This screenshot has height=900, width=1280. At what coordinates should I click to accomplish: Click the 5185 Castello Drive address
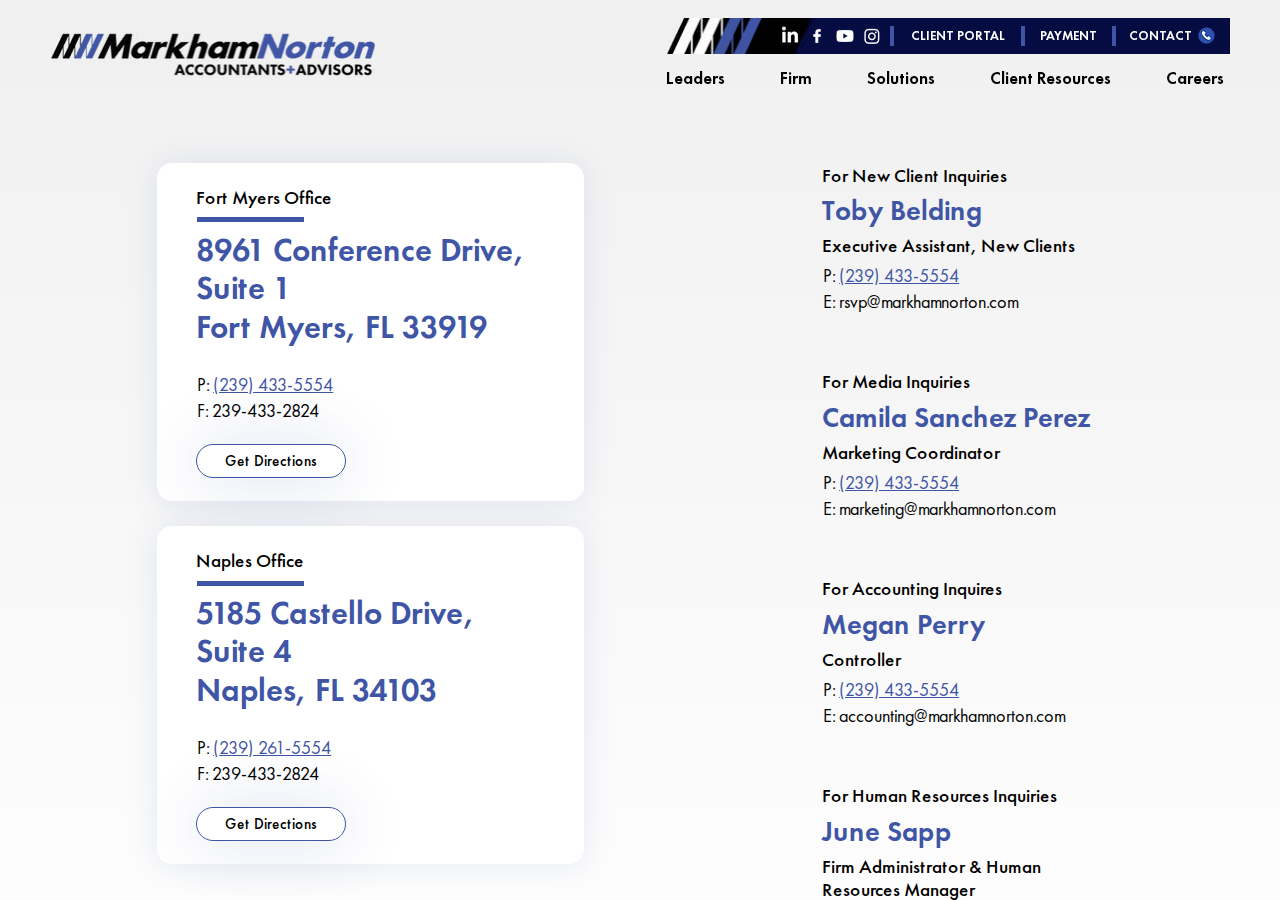coord(335,652)
